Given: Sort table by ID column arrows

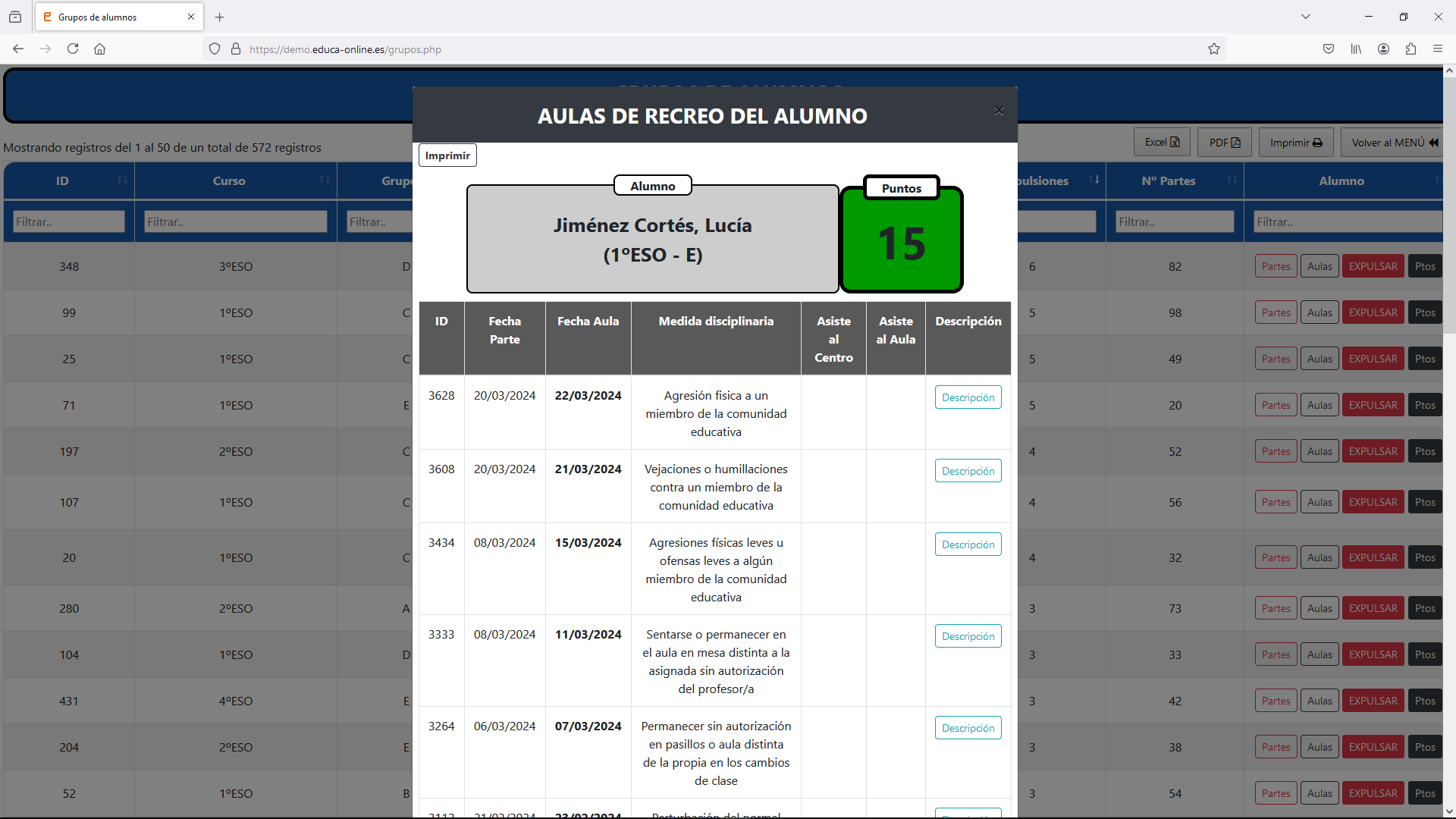Looking at the screenshot, I should [122, 180].
